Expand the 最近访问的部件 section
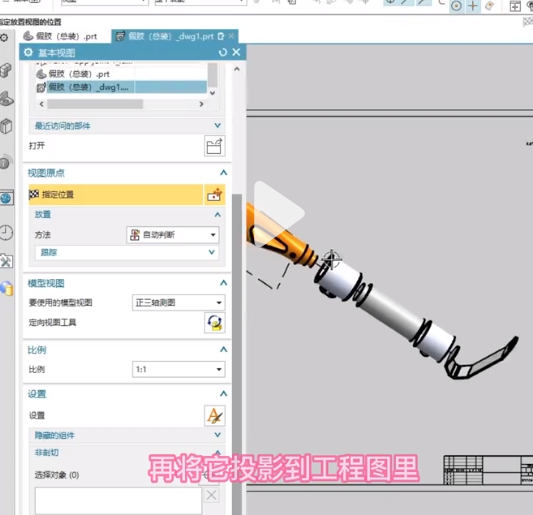Screen dimensions: 533x515 click(x=126, y=126)
